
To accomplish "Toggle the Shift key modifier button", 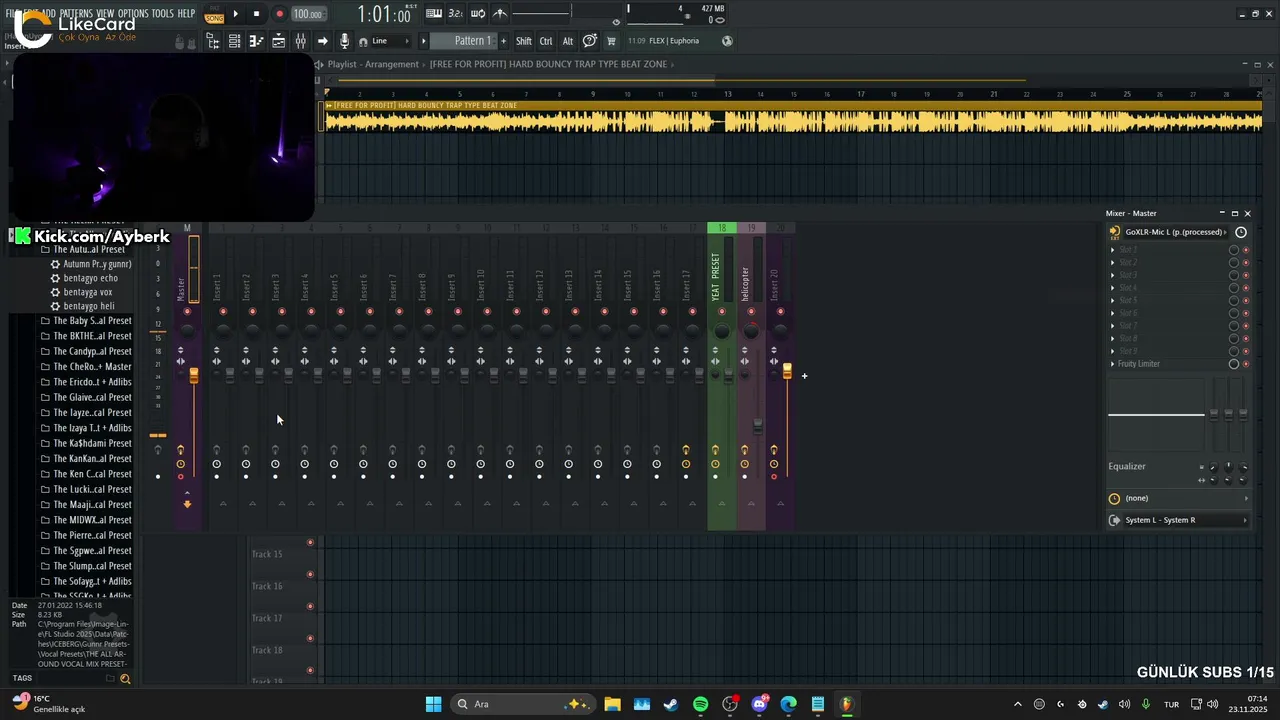I will point(524,41).
